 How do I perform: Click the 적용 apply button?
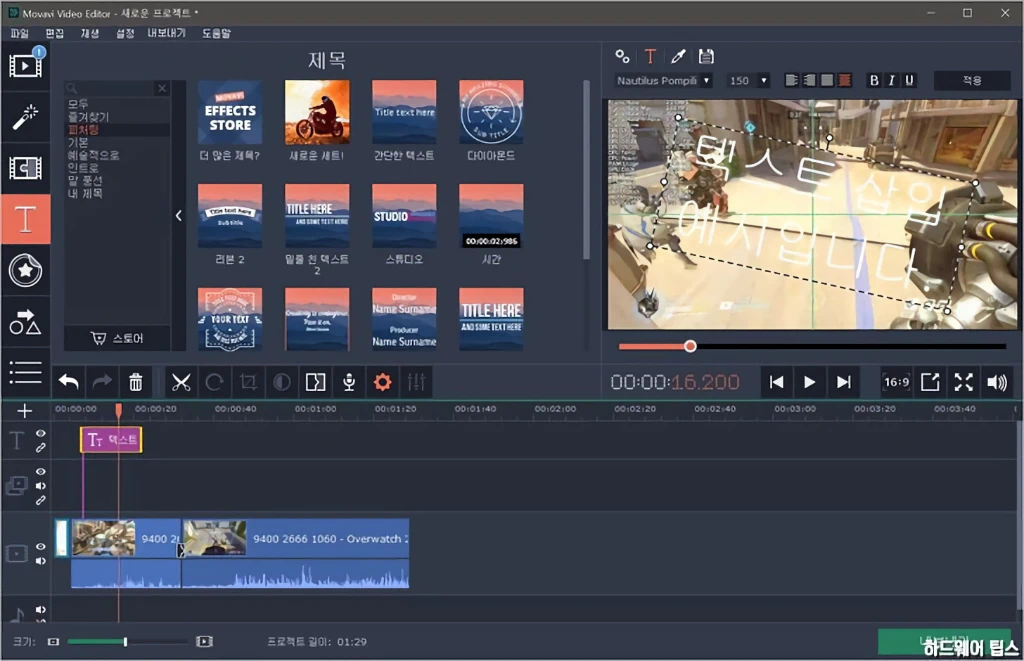click(972, 80)
